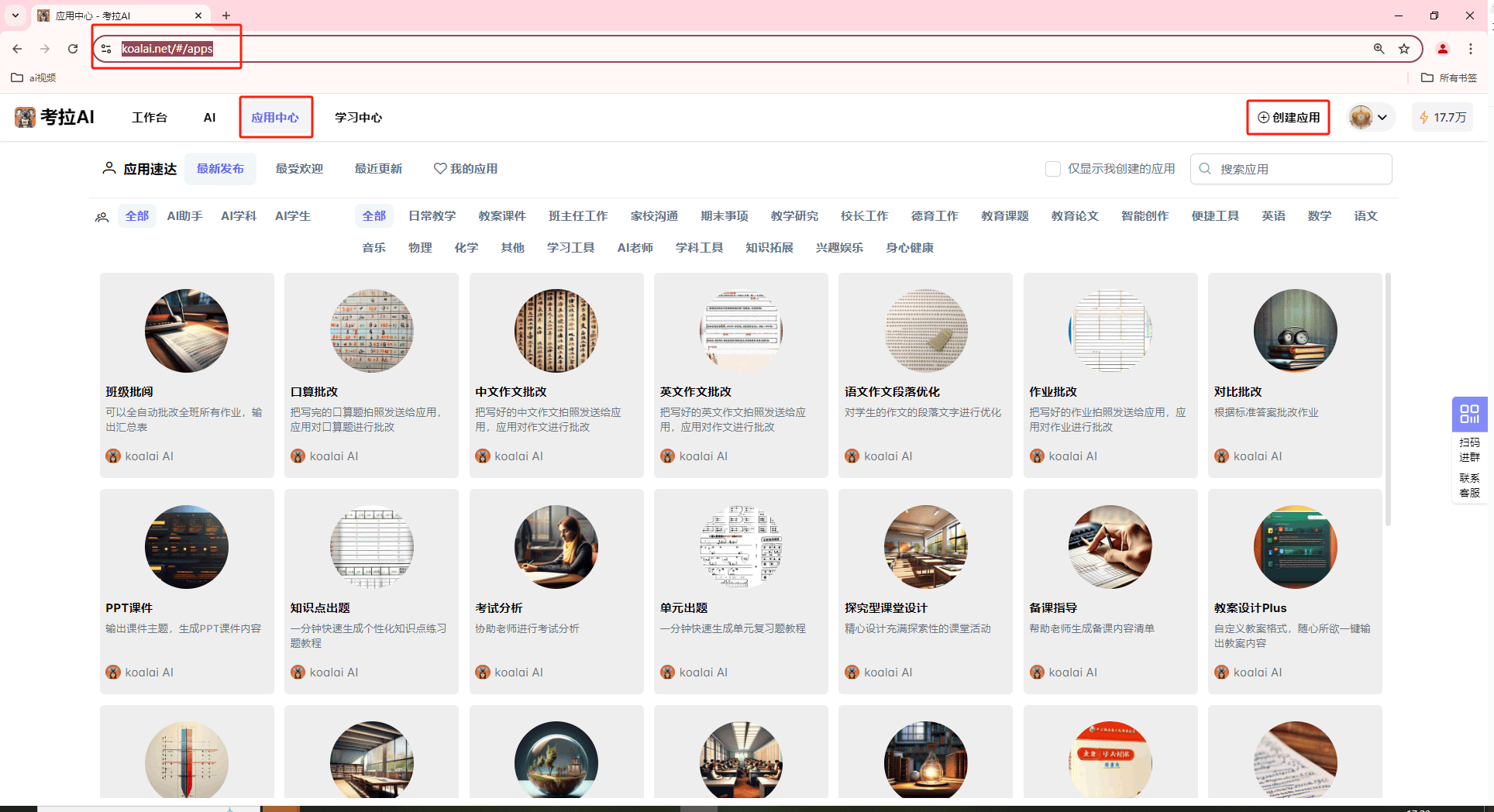Open the 语文作文段落优化 app image
The image size is (1494, 812).
coord(926,331)
